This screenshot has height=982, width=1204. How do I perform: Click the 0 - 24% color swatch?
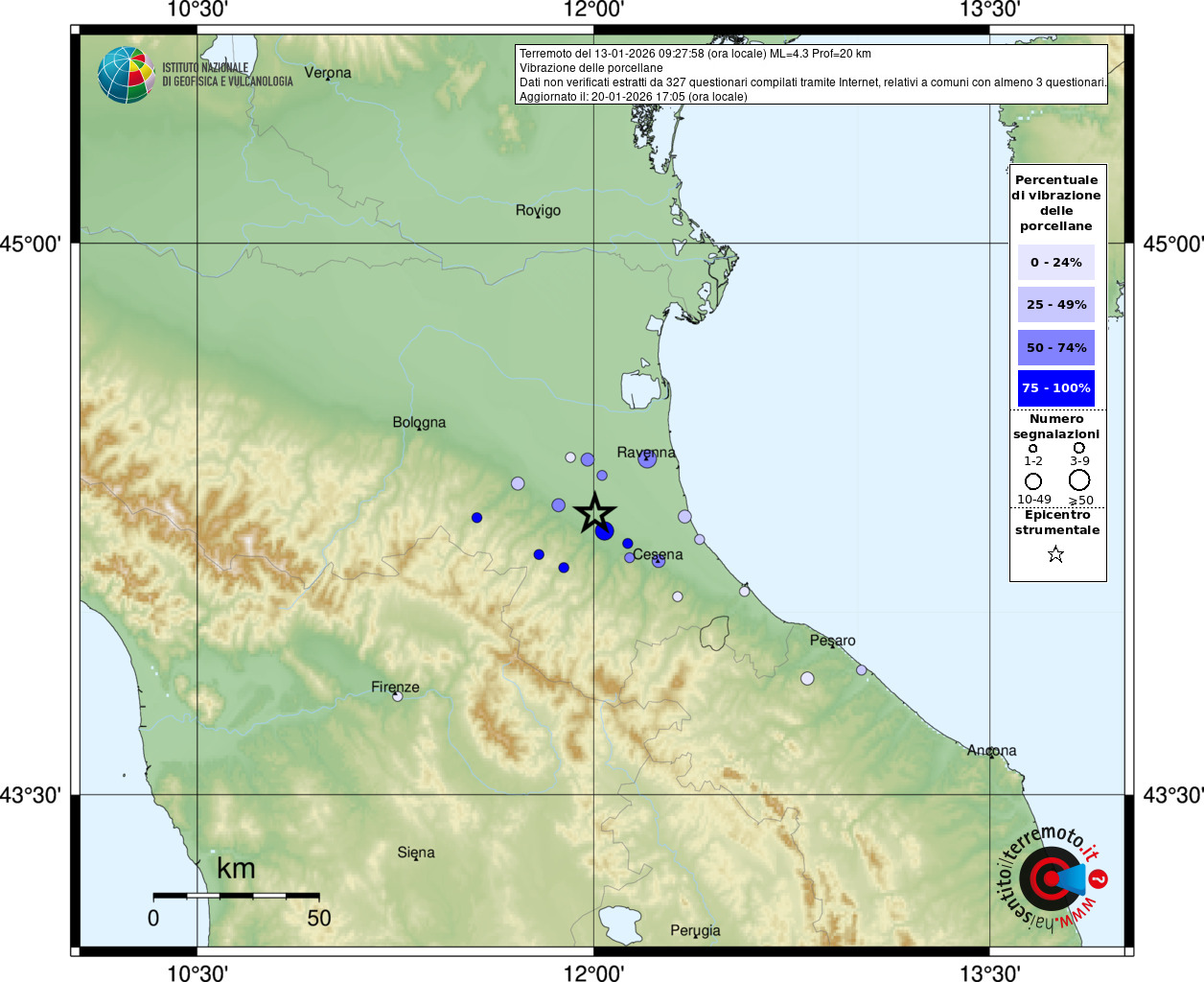coord(1056,262)
